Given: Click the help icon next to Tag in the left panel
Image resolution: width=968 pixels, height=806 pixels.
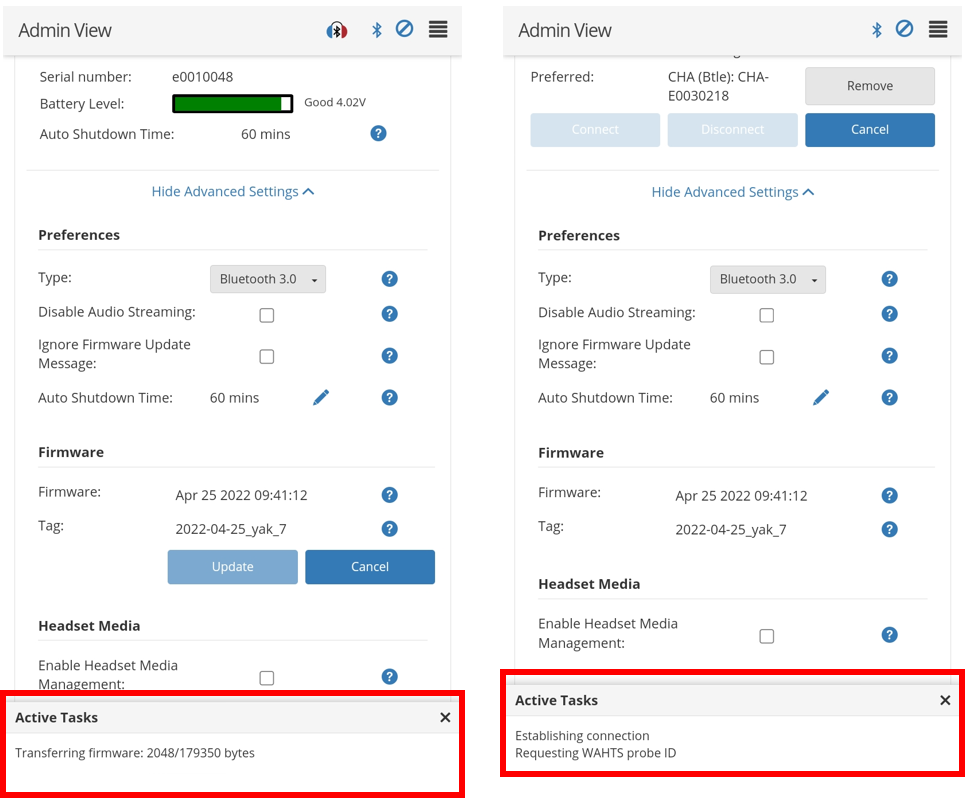Looking at the screenshot, I should click(390, 529).
